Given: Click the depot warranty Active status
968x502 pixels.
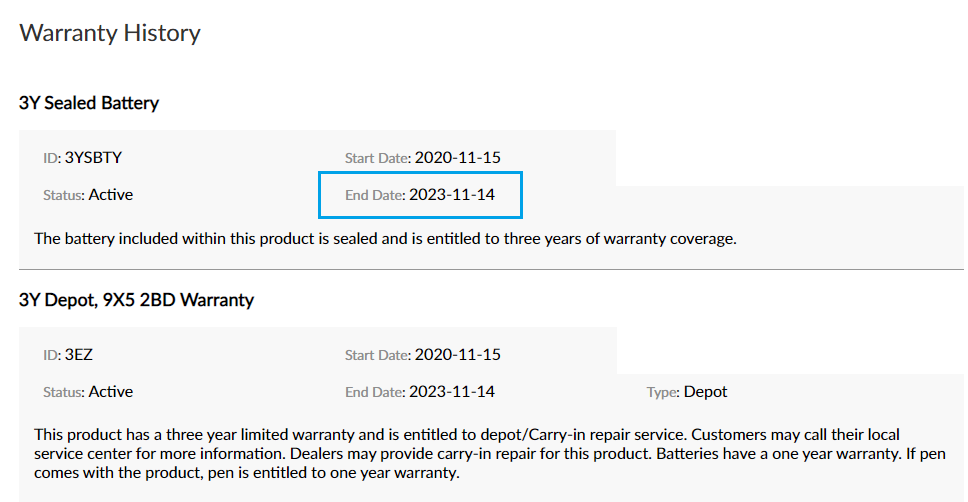Looking at the screenshot, I should pyautogui.click(x=111, y=392).
